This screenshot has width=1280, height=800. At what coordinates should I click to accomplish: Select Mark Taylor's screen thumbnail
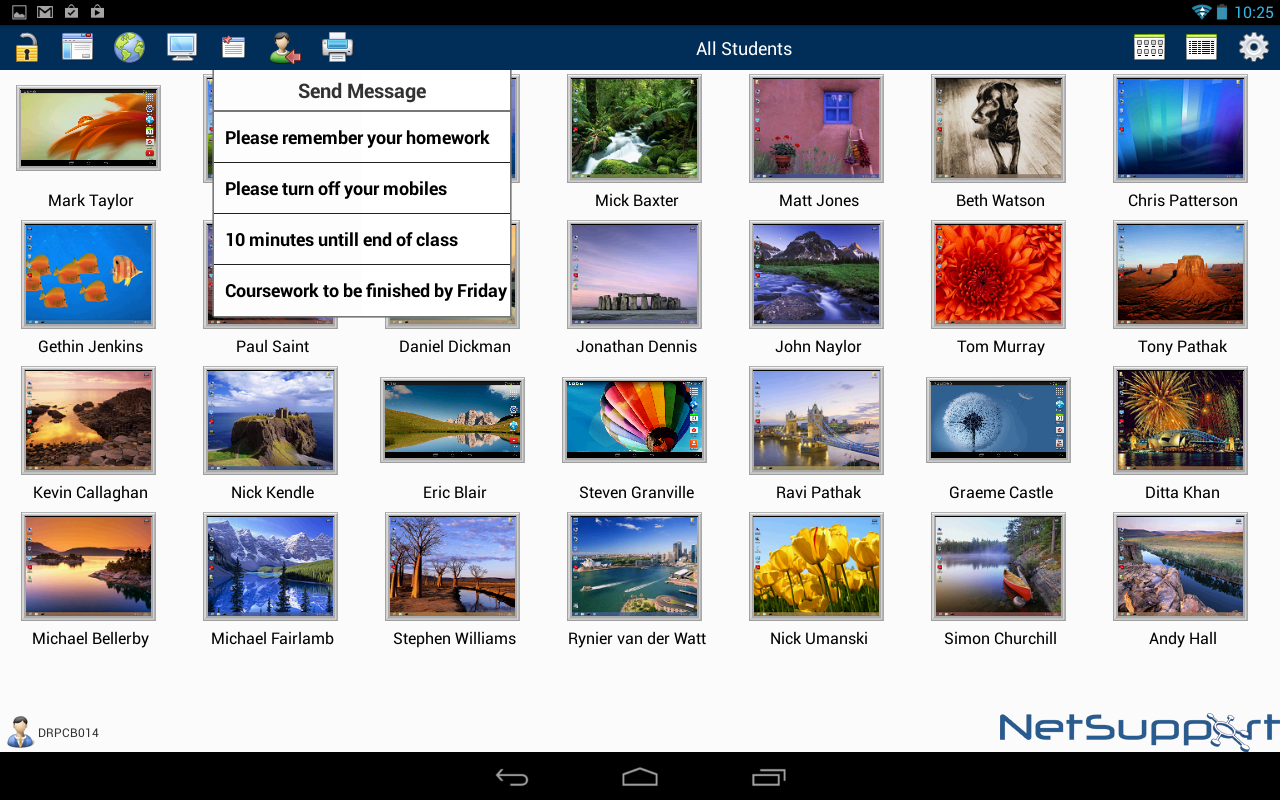click(89, 128)
